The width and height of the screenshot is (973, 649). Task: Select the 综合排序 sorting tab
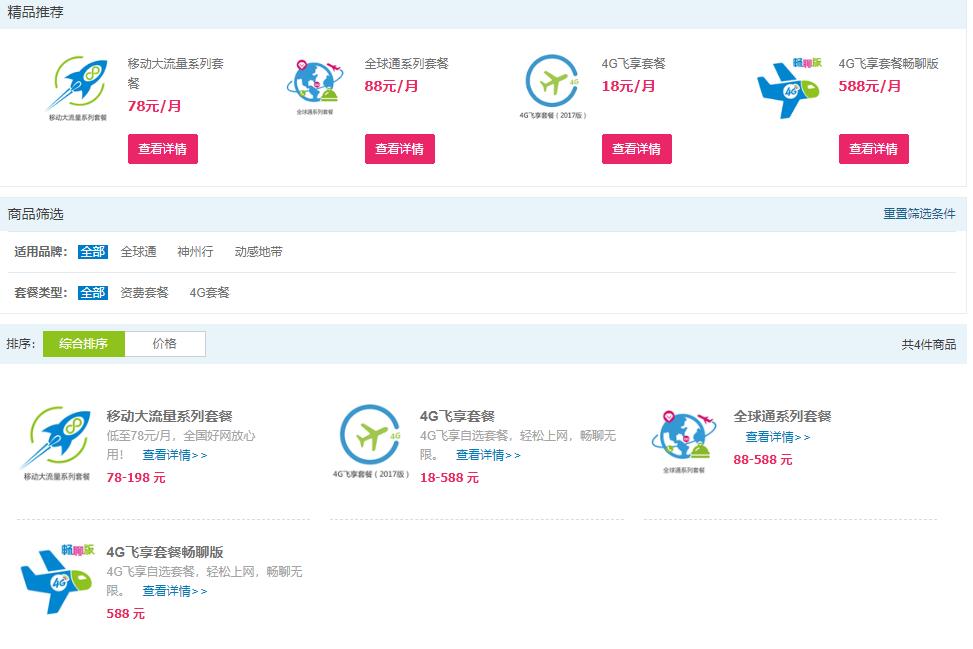pyautogui.click(x=83, y=343)
